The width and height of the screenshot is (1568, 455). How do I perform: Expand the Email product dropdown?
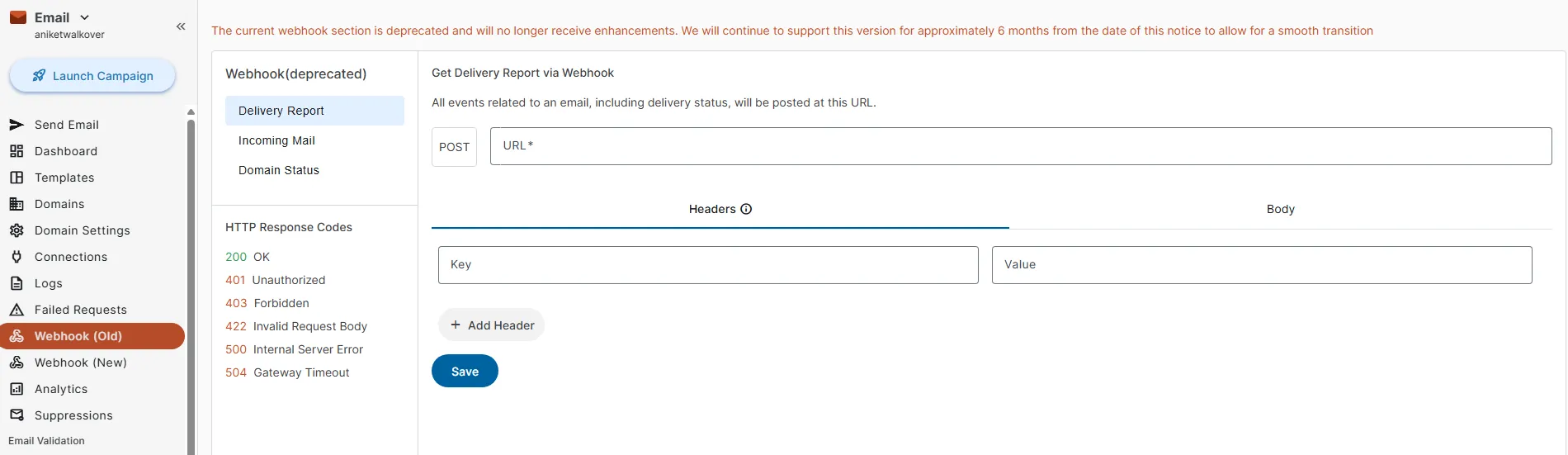click(x=84, y=17)
